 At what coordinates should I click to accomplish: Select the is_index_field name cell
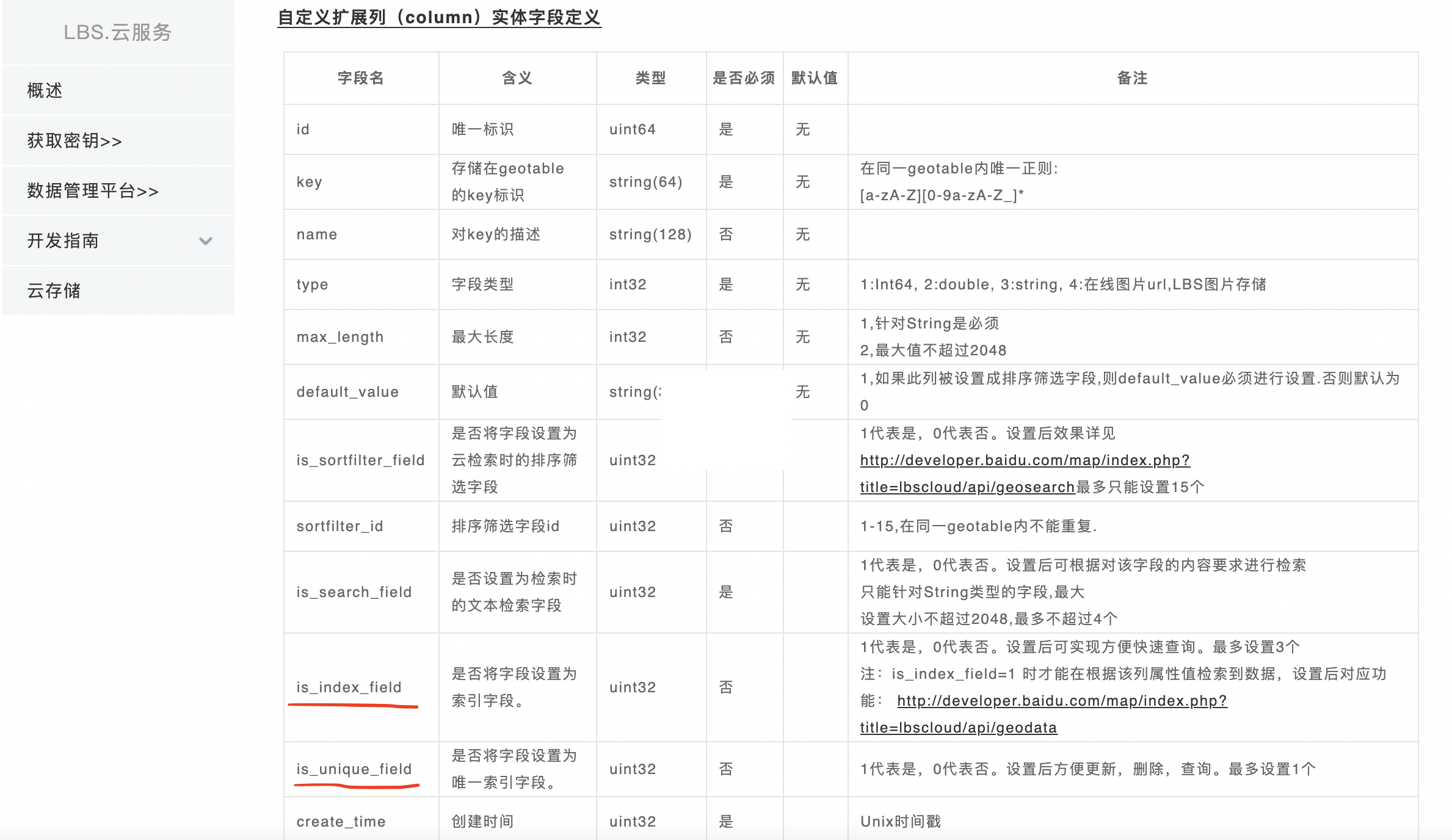click(x=361, y=687)
